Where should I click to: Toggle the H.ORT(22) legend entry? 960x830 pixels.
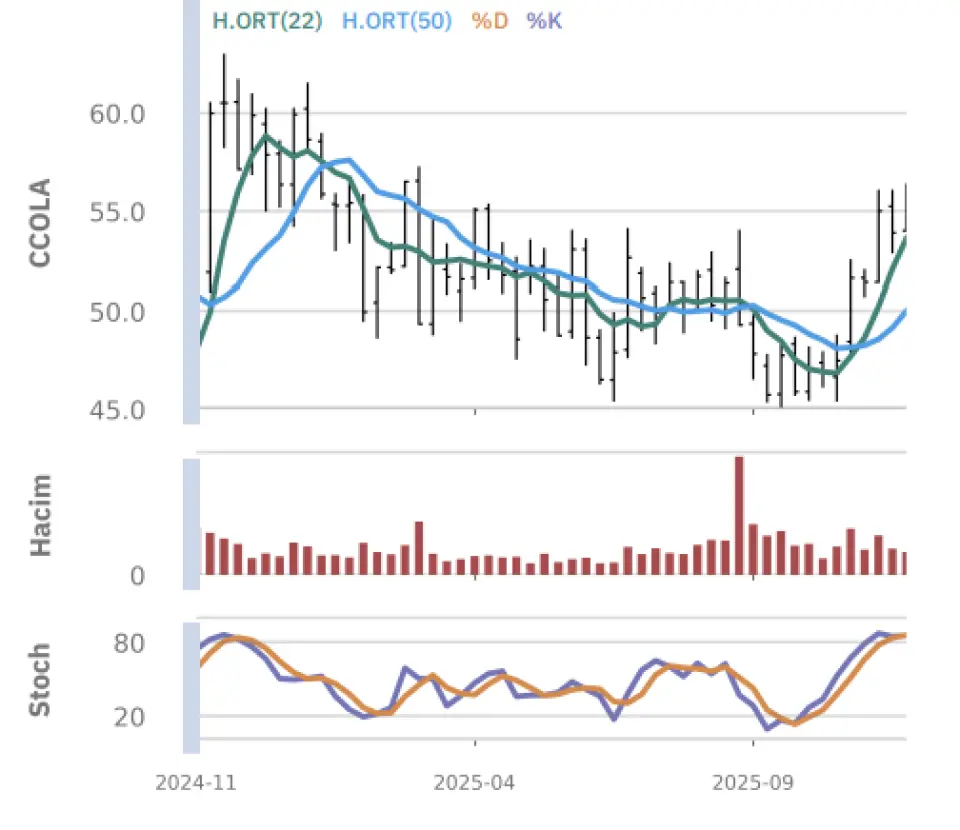[267, 20]
